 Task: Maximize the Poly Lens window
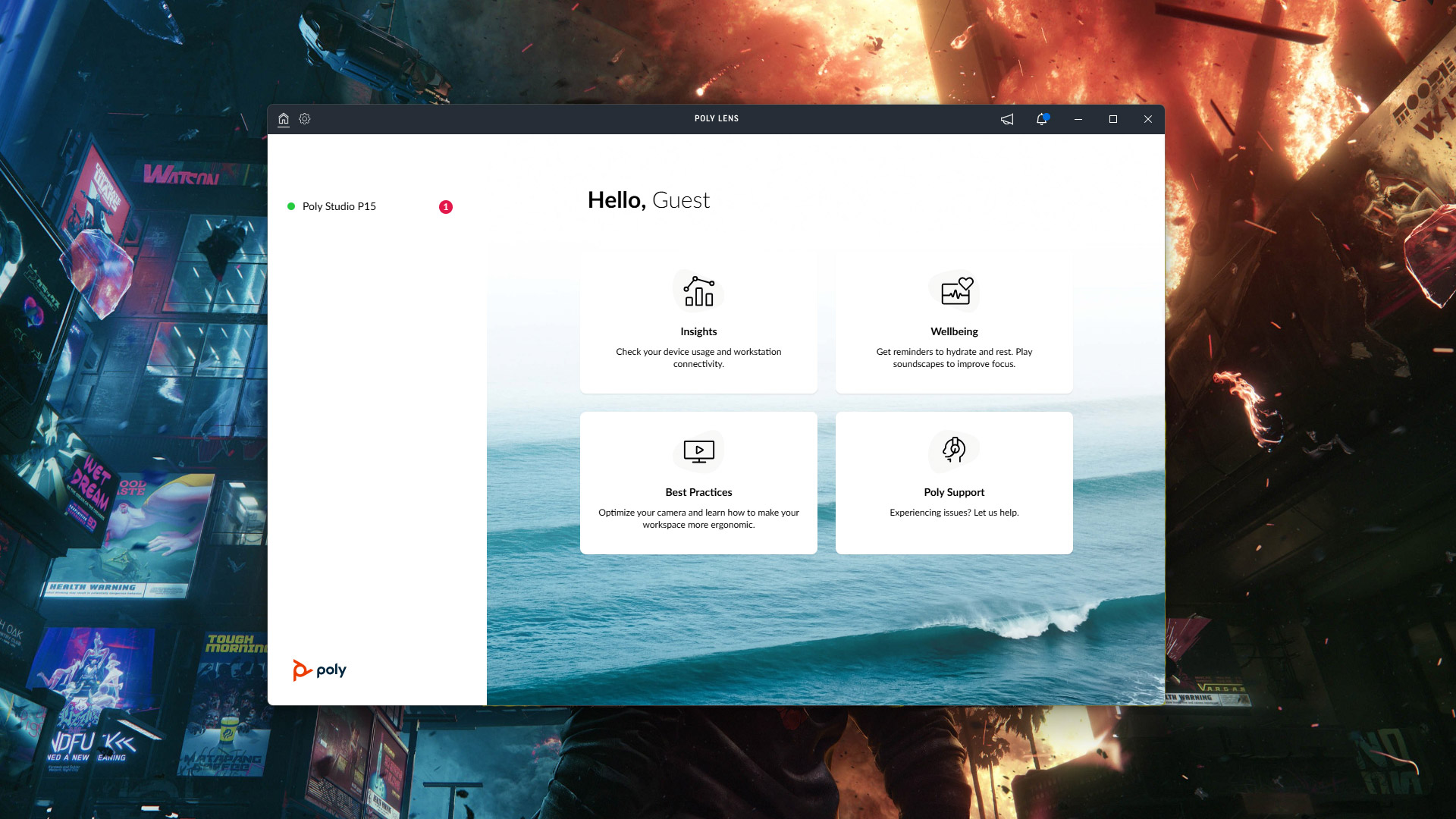(x=1113, y=119)
